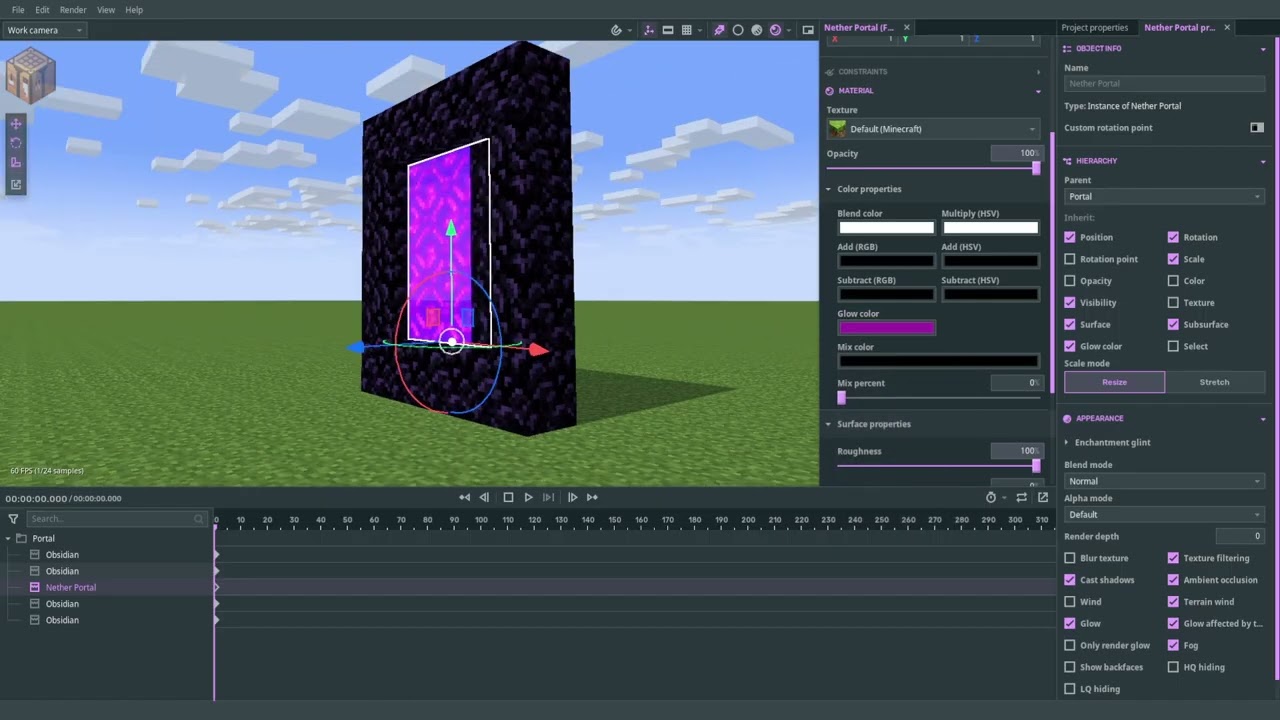This screenshot has height=720, width=1280.
Task: Switch to textured shaded view icon
Action: pyautogui.click(x=757, y=30)
